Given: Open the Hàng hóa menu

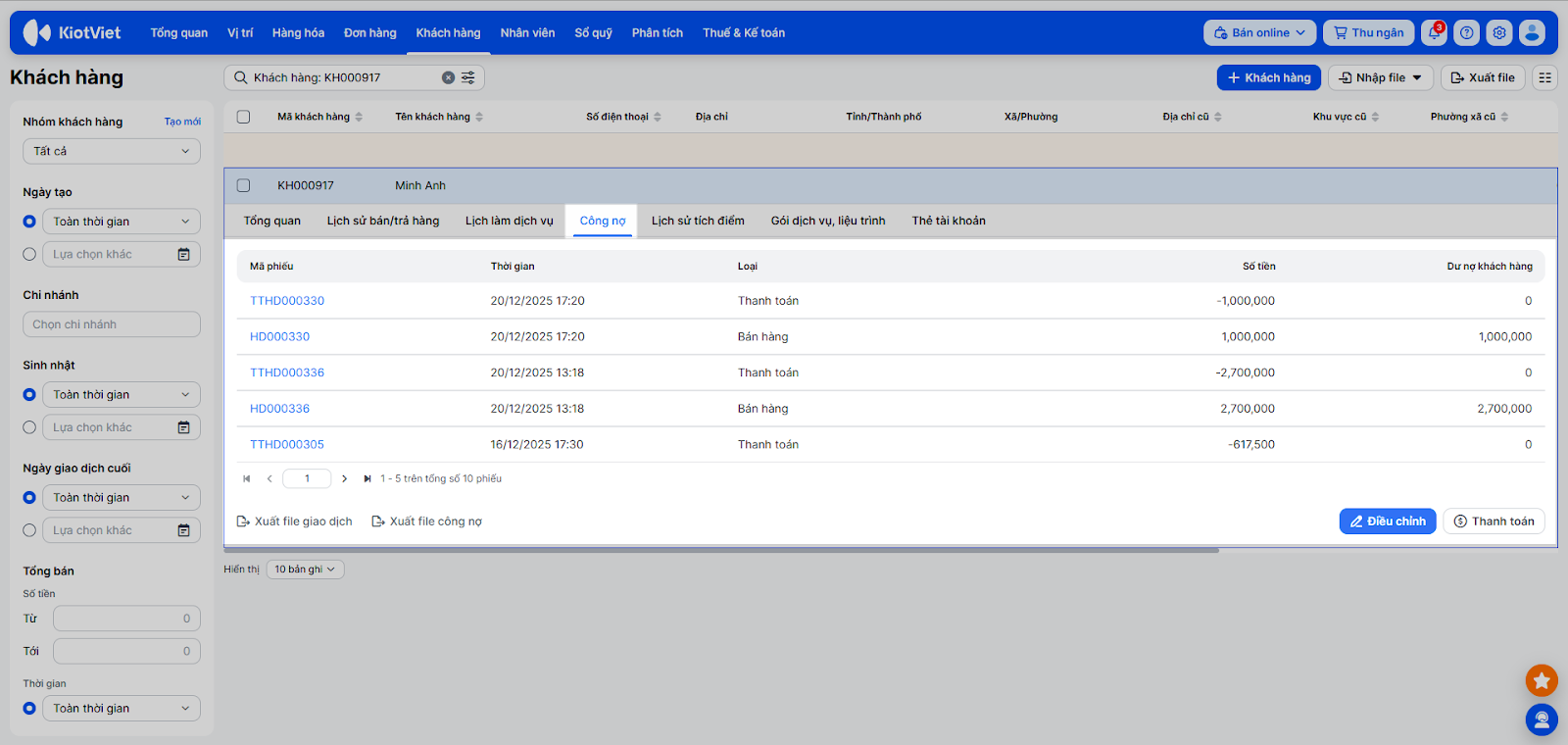Looking at the screenshot, I should coord(298,33).
